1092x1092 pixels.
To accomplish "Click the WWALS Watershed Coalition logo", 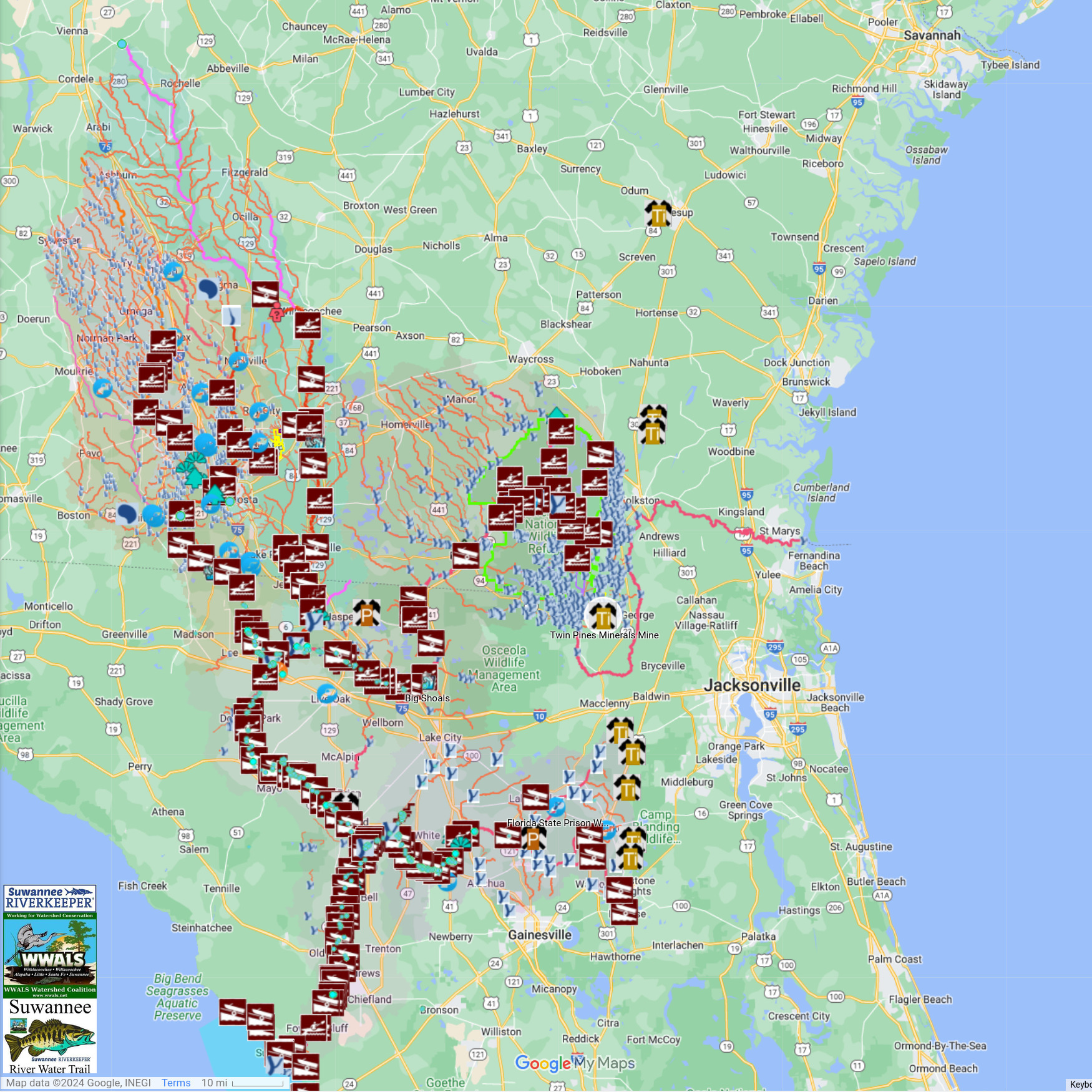I will click(50, 955).
